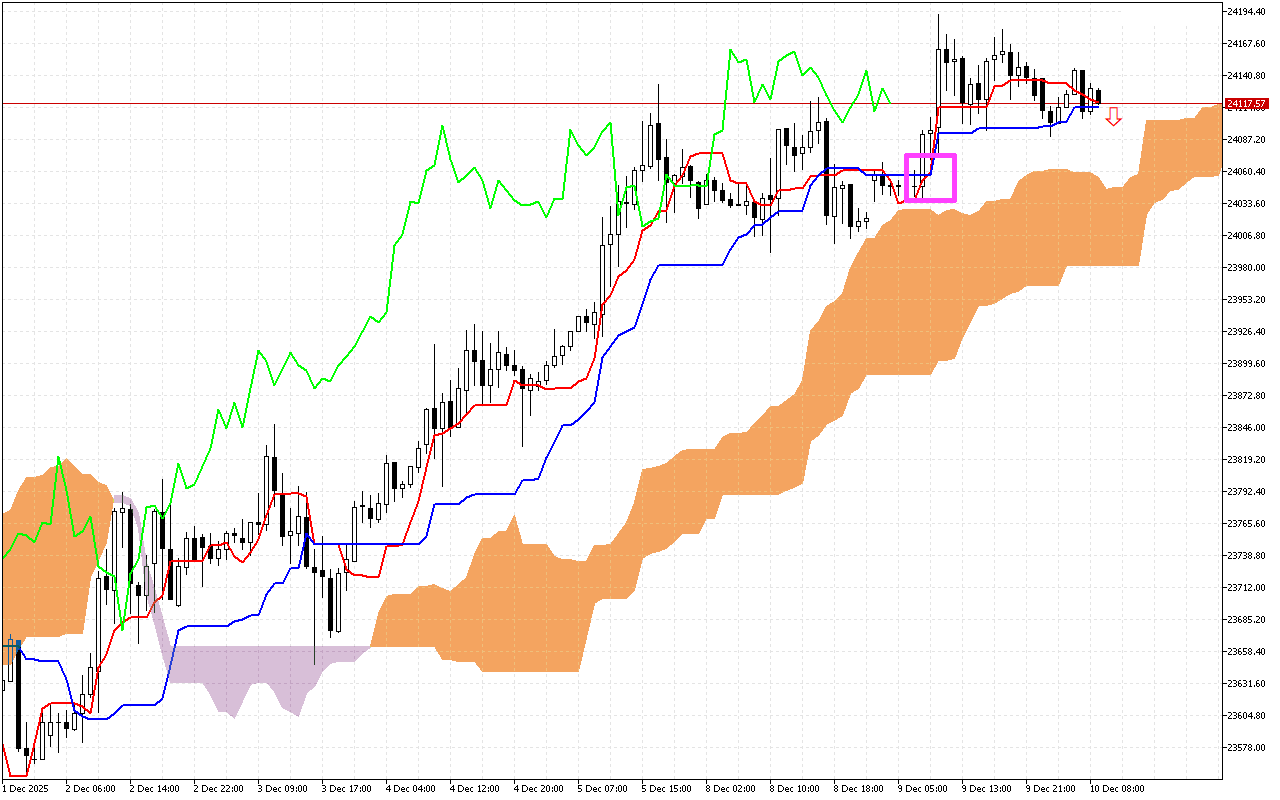Click the 24194.40 price axis label
The width and height of the screenshot is (1280, 800).
tap(1246, 11)
